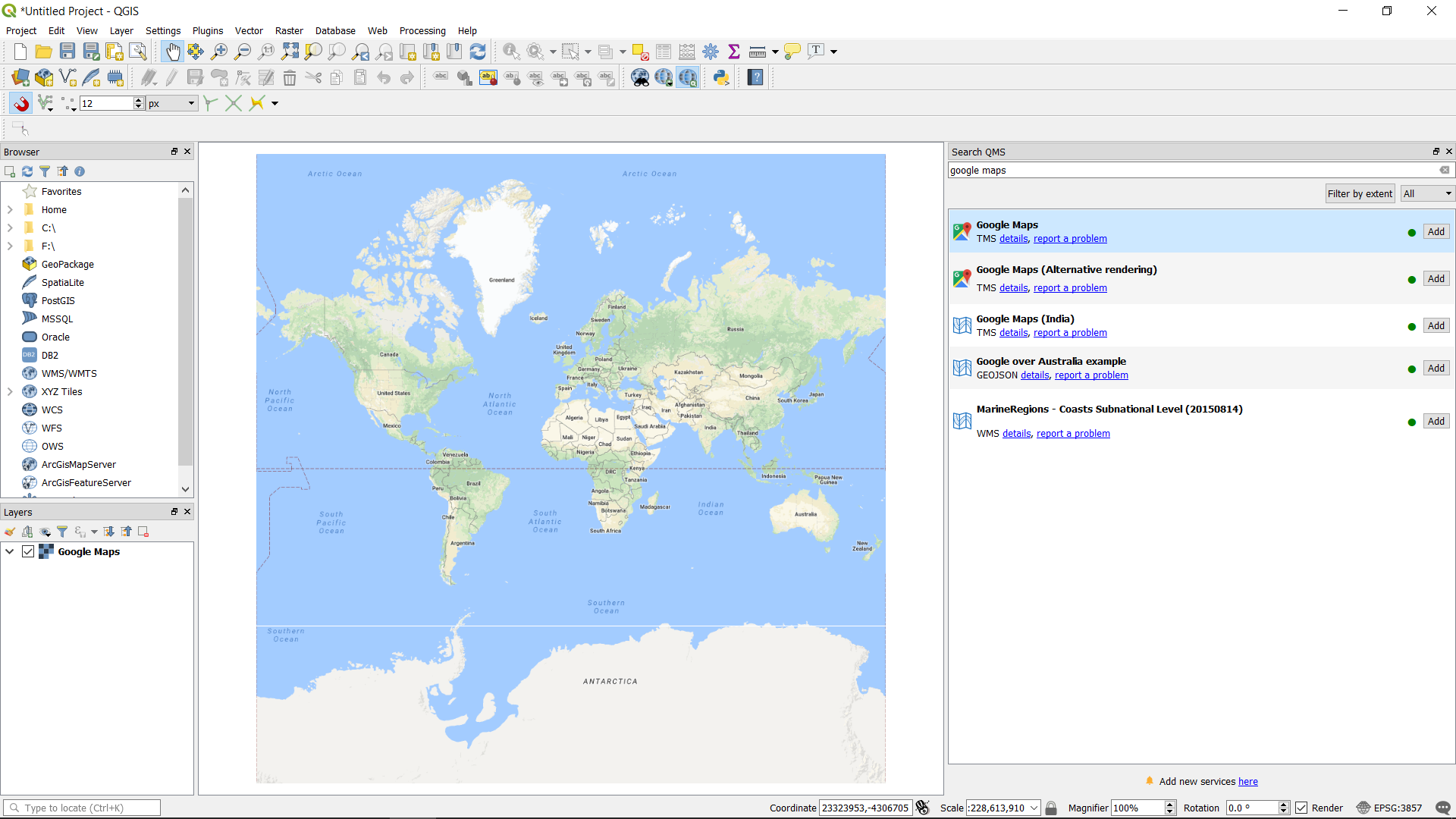
Task: Open the snapping units px dropdown
Action: point(172,103)
